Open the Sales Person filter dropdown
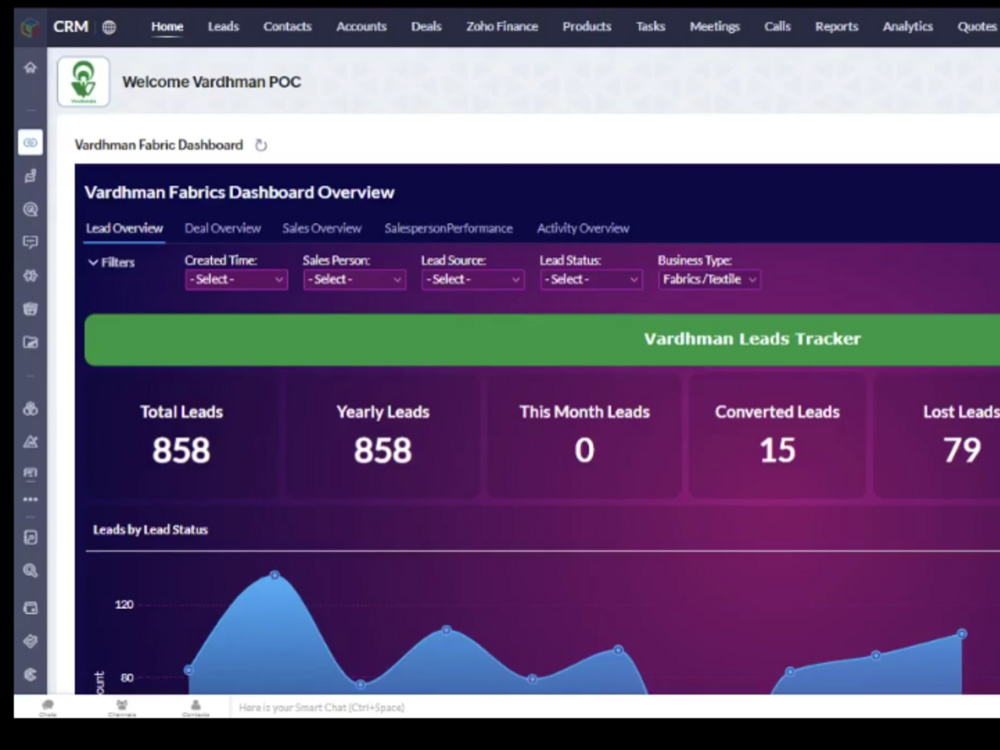This screenshot has height=750, width=1000. [355, 279]
